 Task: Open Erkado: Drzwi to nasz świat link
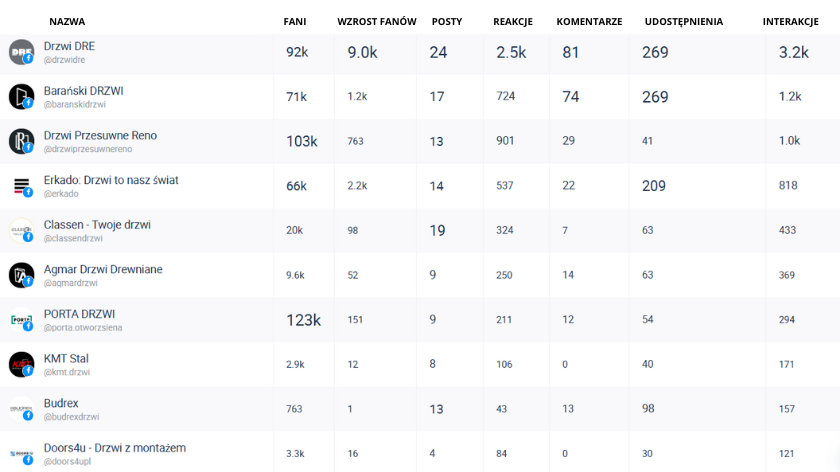[x=111, y=180]
